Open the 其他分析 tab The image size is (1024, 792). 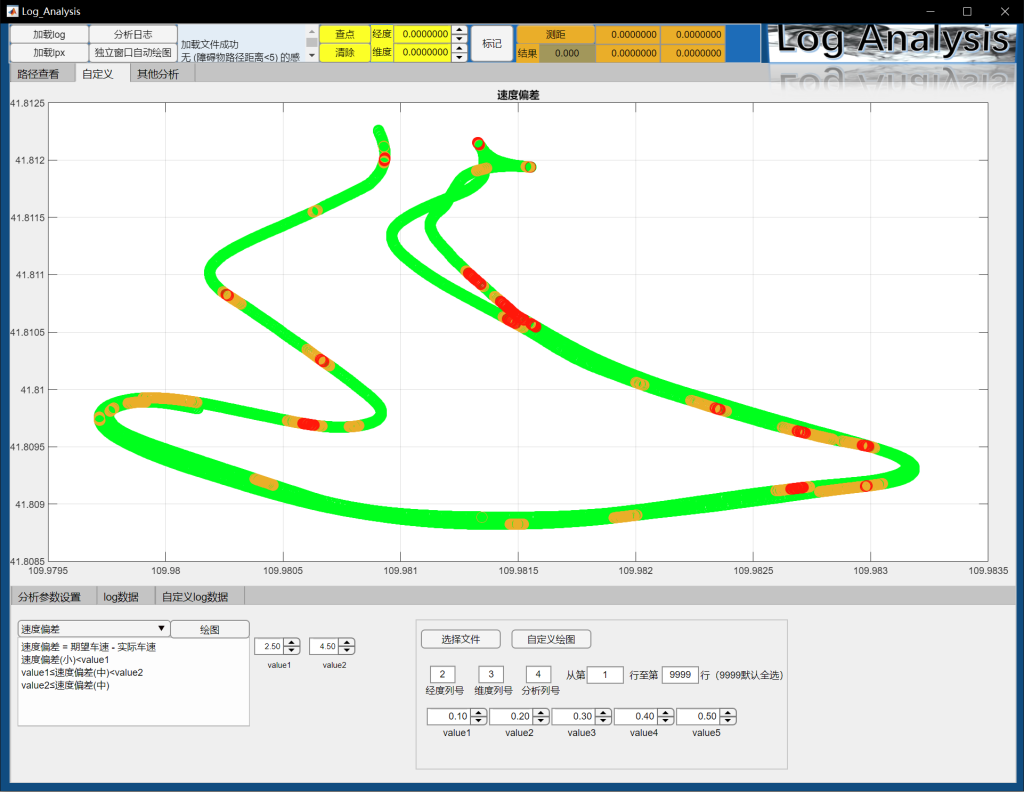pos(158,74)
